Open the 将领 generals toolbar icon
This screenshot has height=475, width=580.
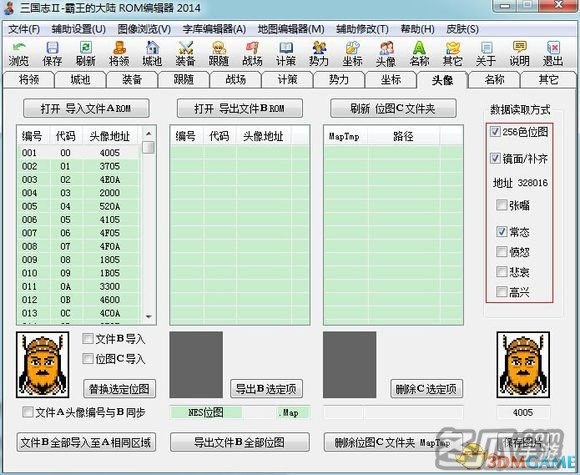point(119,54)
